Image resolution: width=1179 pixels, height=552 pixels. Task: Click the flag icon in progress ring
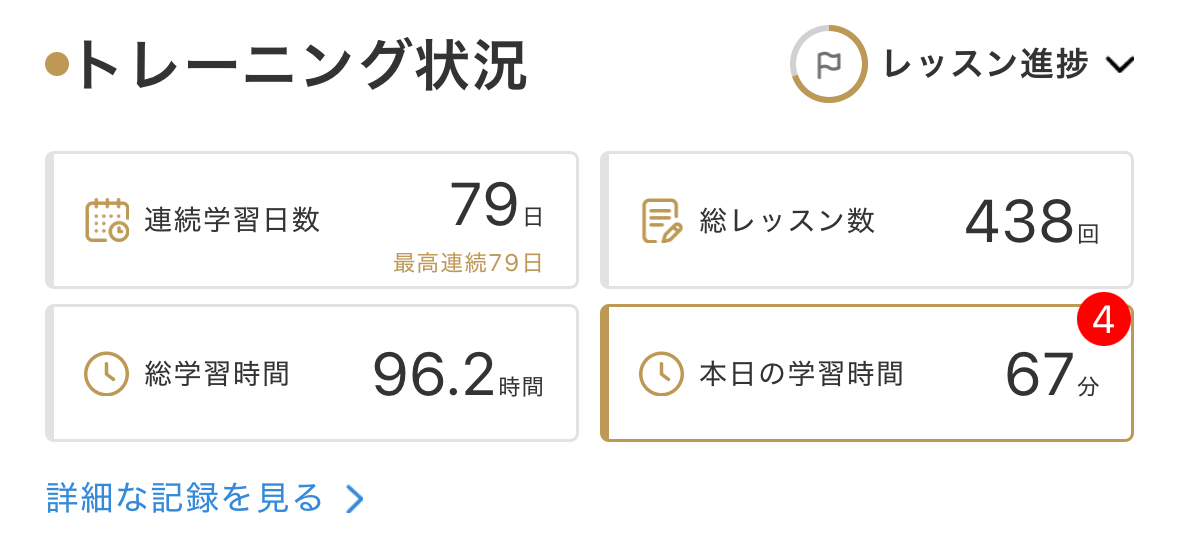829,65
